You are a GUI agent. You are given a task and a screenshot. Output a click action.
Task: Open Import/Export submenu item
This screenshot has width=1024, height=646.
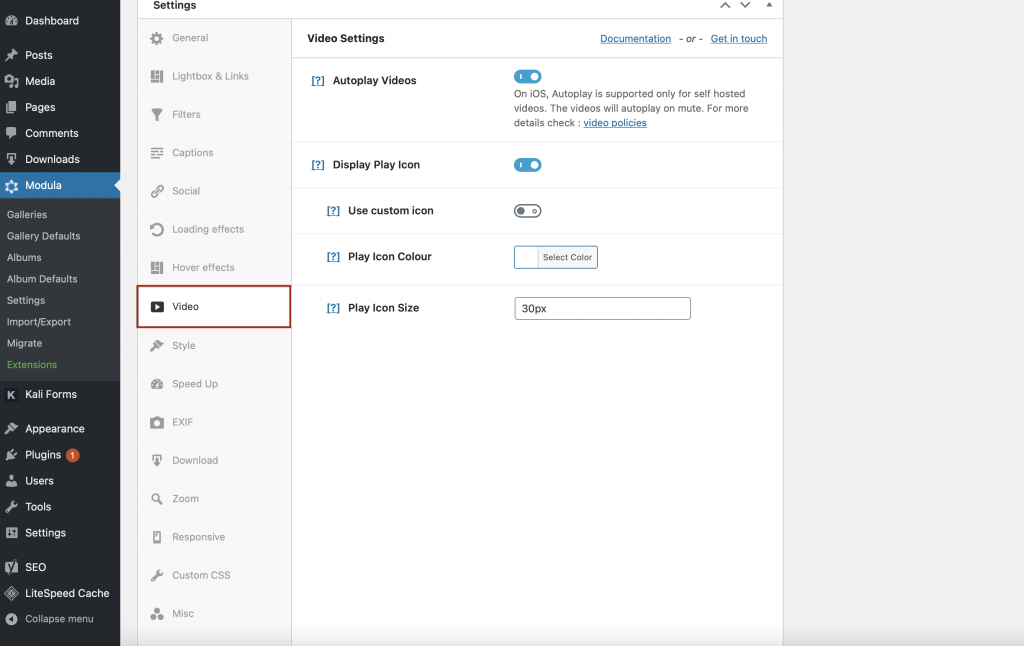[39, 322]
